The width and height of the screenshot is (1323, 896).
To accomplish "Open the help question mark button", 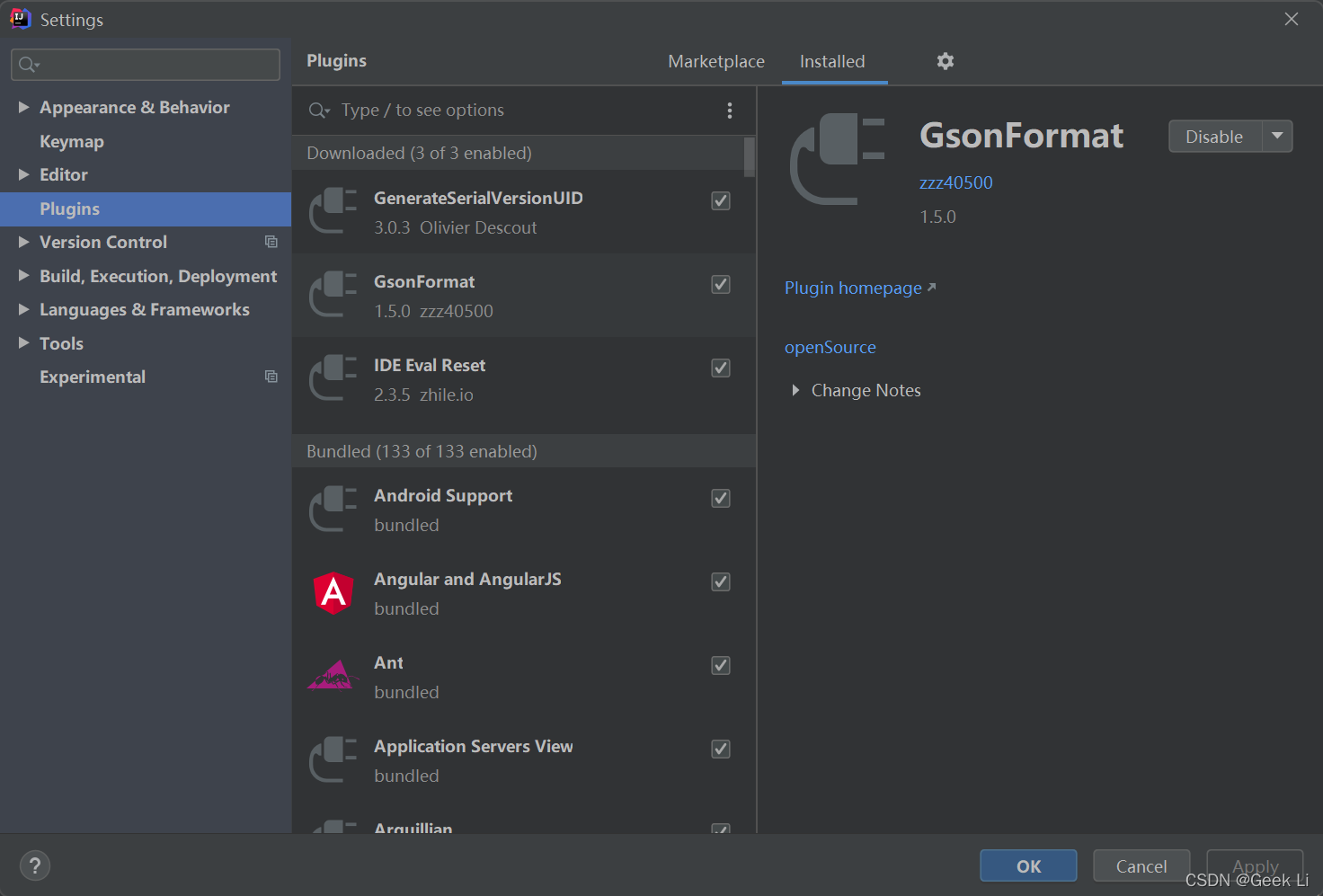I will point(35,866).
